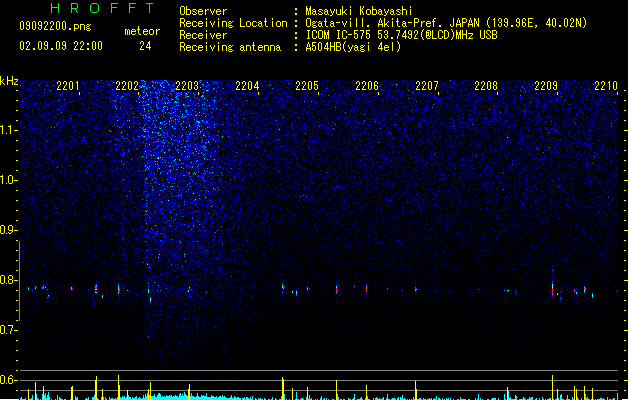The height and width of the screenshot is (400, 629).
Task: Click the 2206 time marker
Action: pos(367,86)
